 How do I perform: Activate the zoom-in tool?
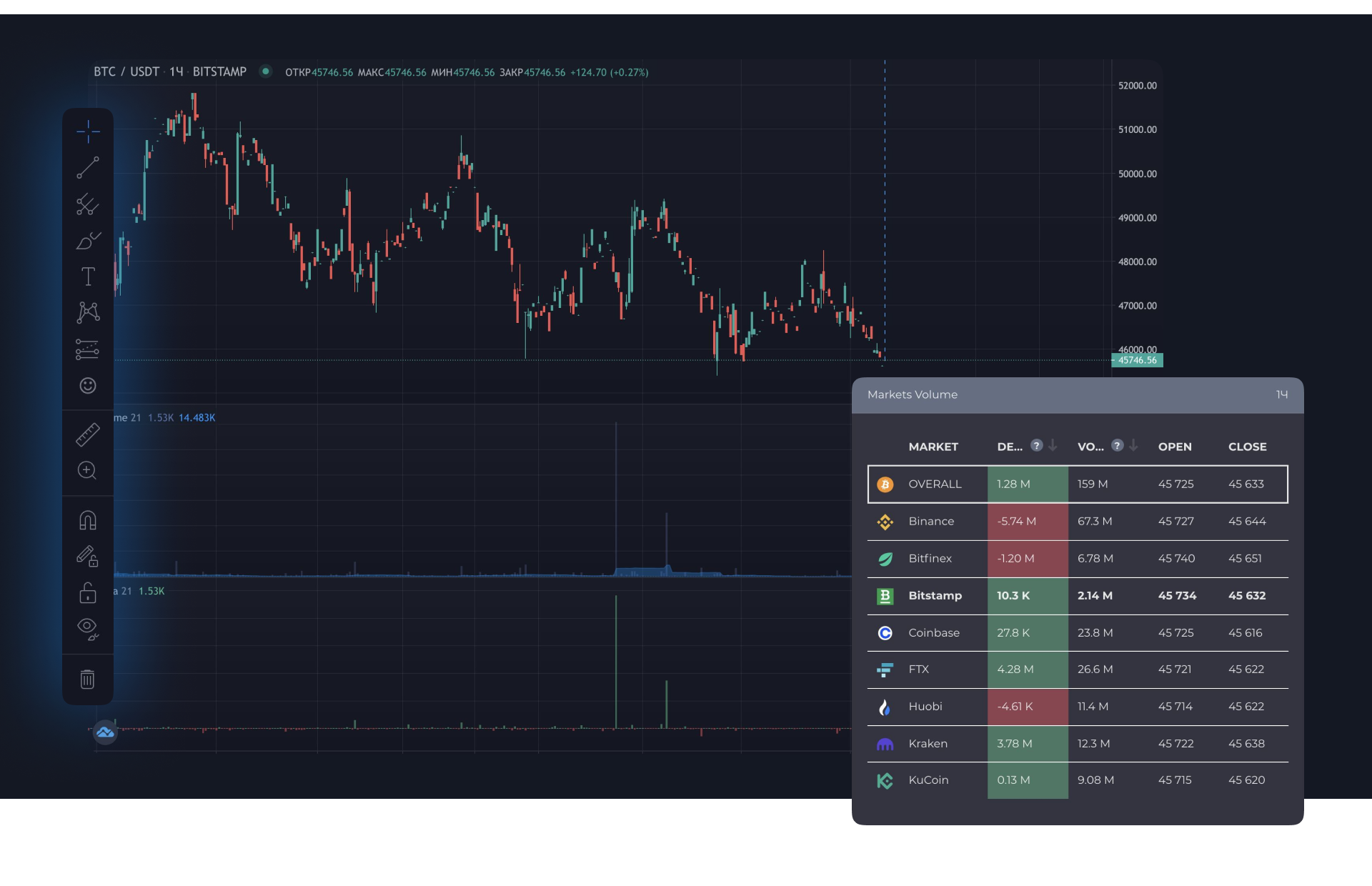pos(88,470)
